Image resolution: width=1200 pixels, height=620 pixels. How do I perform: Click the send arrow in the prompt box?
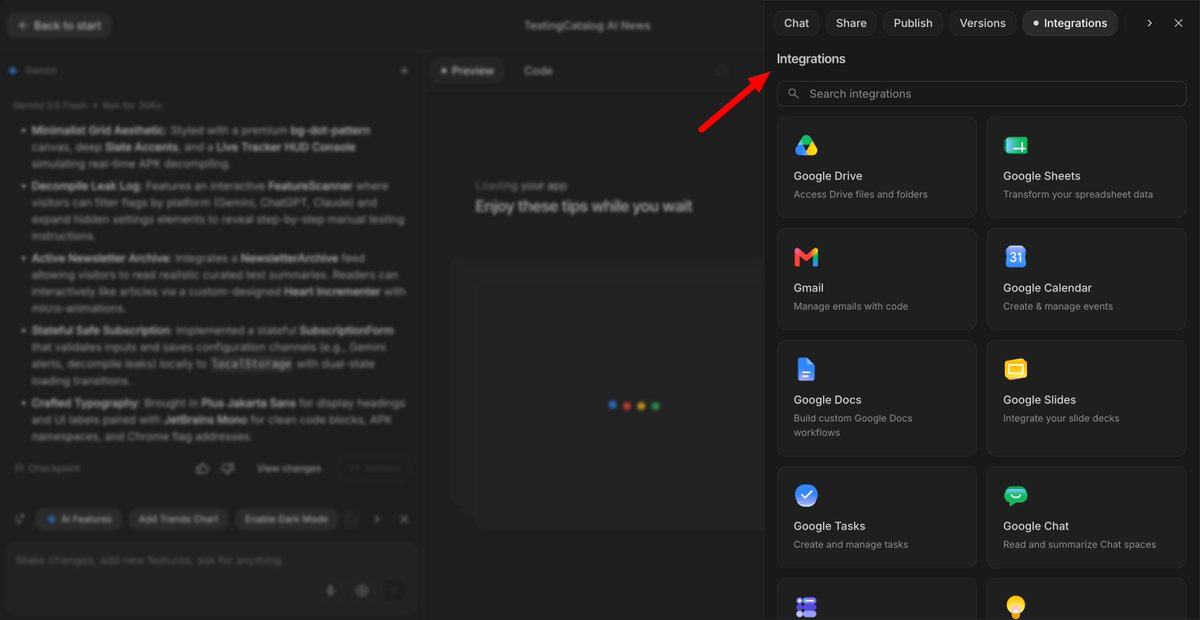pyautogui.click(x=394, y=591)
